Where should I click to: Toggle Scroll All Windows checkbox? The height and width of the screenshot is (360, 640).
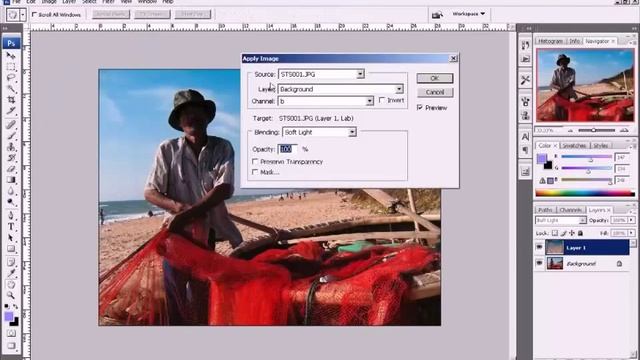click(34, 15)
